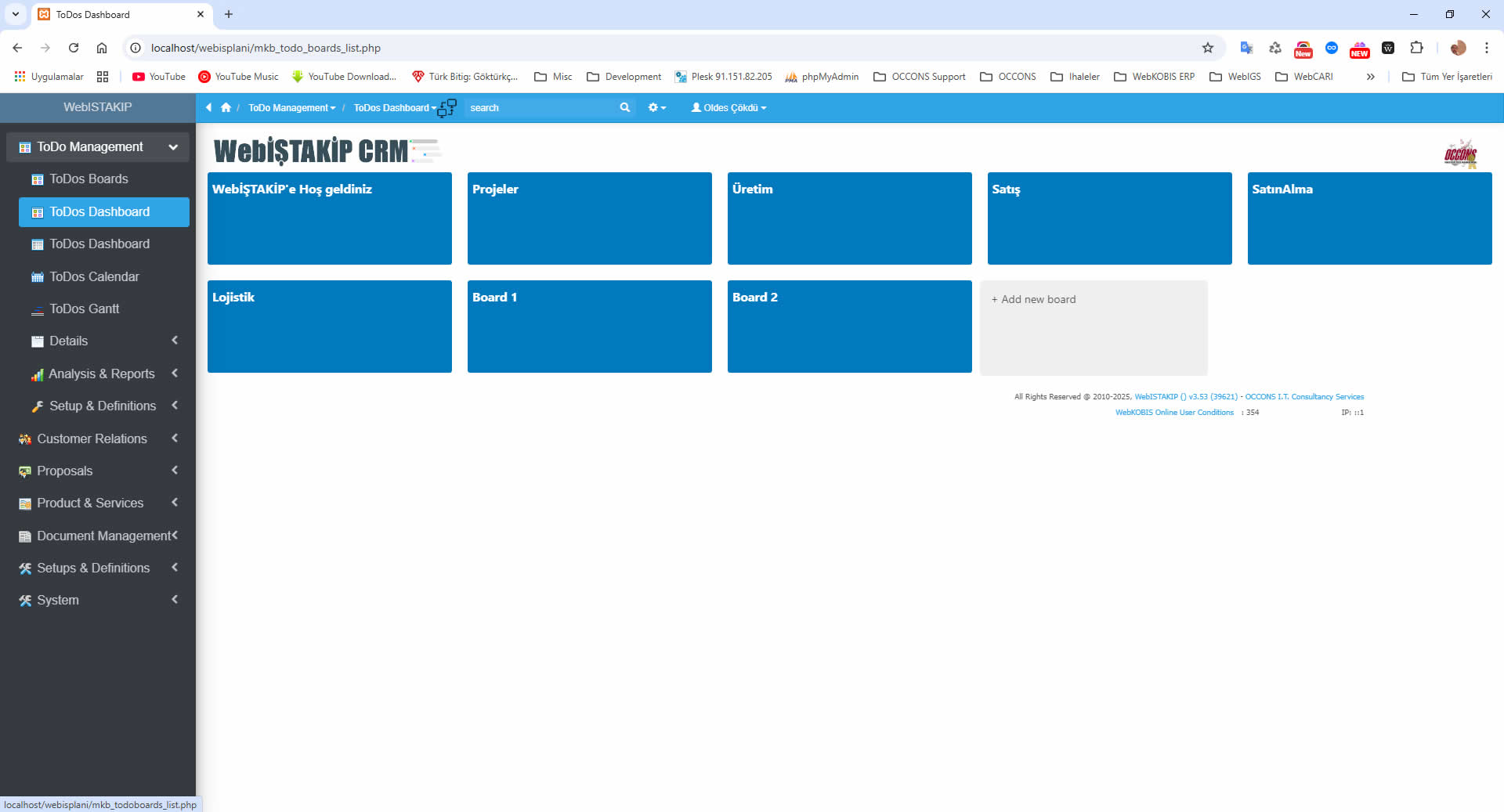Image resolution: width=1504 pixels, height=812 pixels.
Task: Click Customer Relations icon
Action: pyautogui.click(x=25, y=439)
